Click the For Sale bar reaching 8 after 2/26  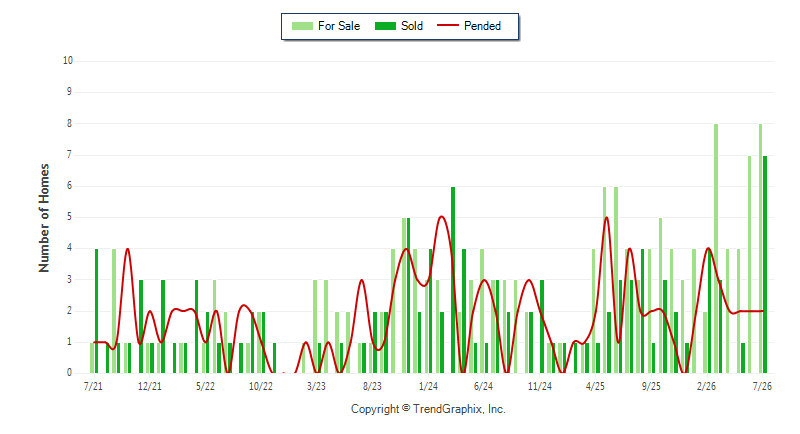[716, 248]
